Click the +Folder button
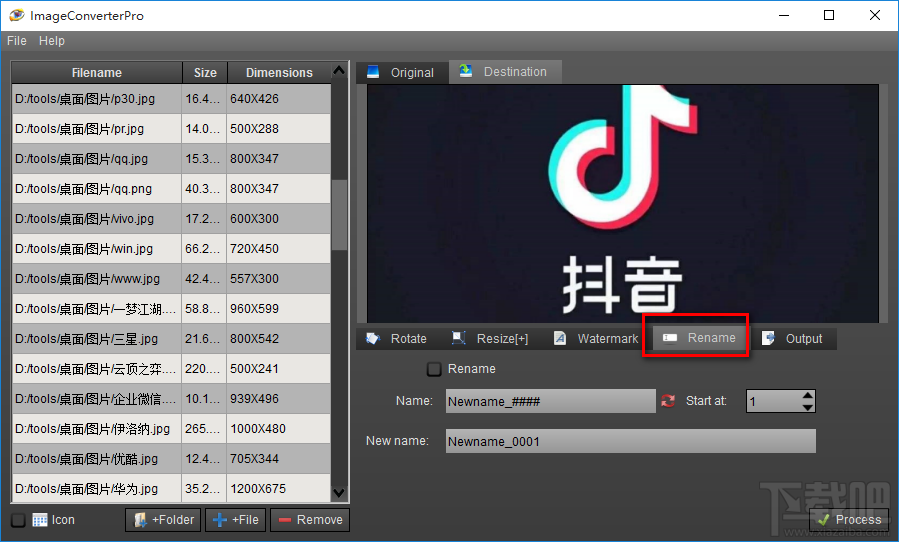 [163, 520]
